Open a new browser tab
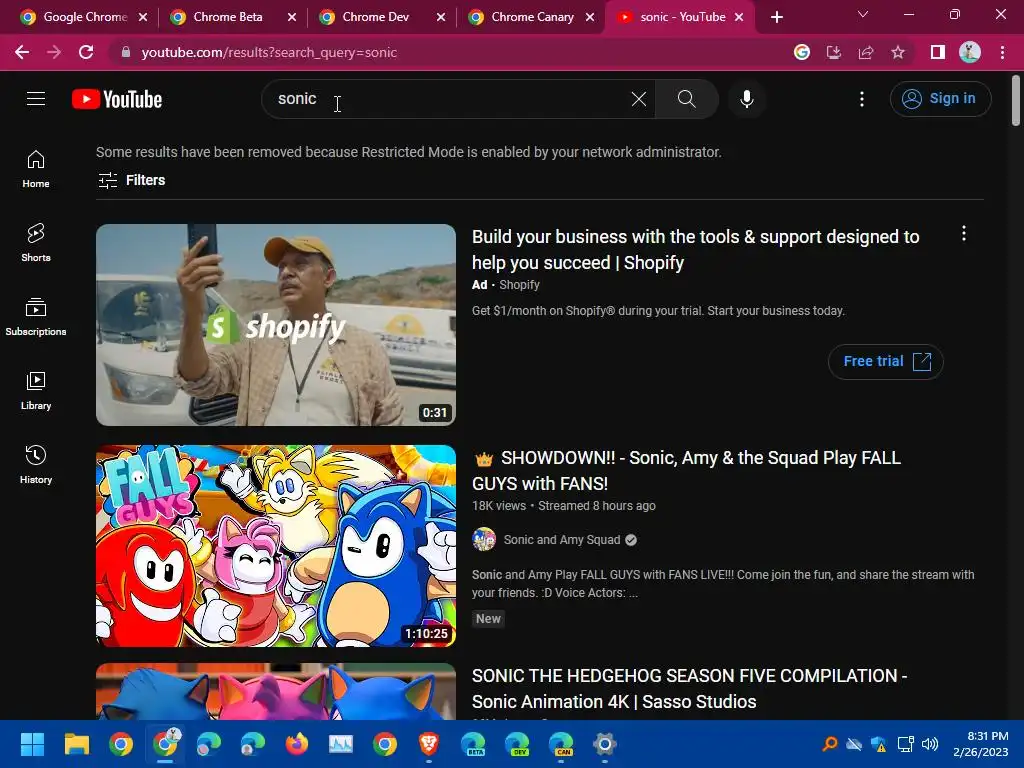Screen dimensions: 1024x768 pos(776,17)
